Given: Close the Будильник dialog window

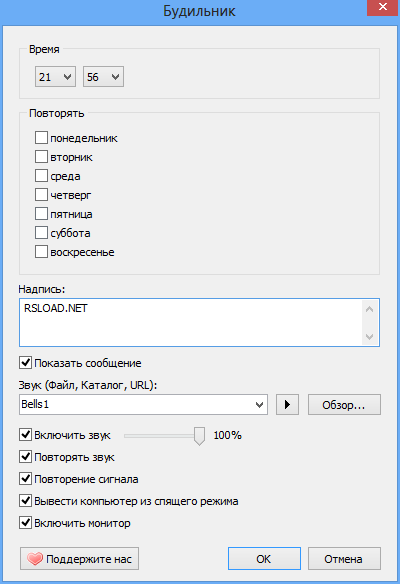Looking at the screenshot, I should click(383, 7).
